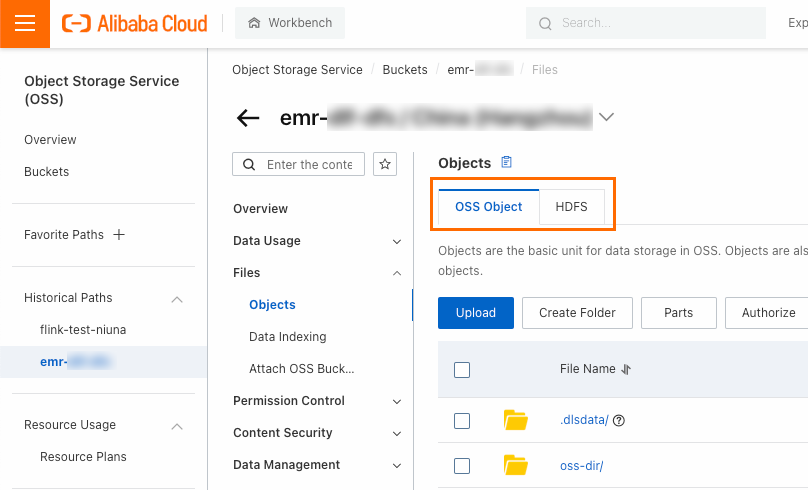
Task: Click the blue Upload button
Action: 476,313
